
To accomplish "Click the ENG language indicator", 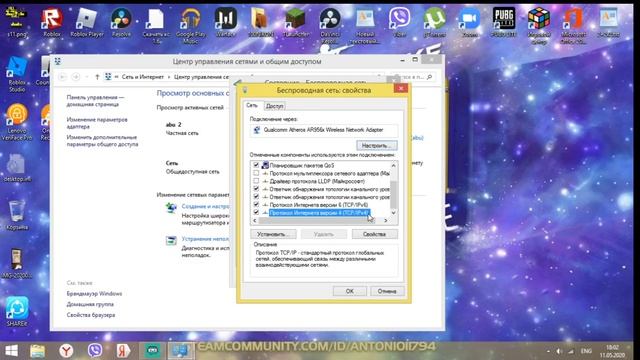I will pyautogui.click(x=586, y=351).
